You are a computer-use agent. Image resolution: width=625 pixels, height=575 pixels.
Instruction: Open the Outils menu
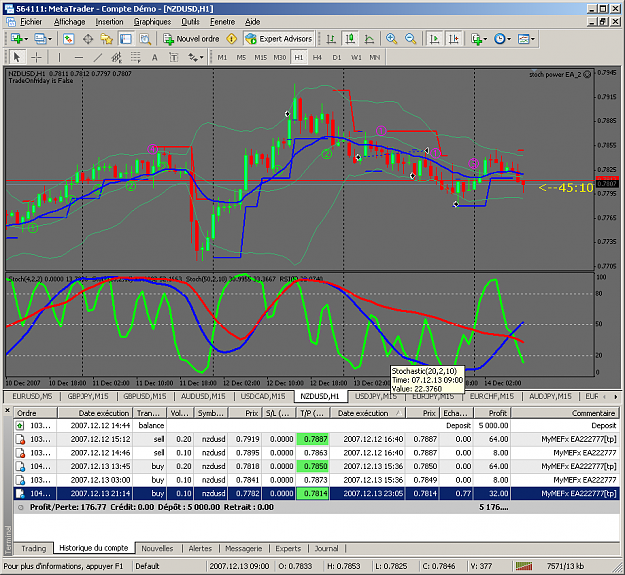(x=190, y=22)
